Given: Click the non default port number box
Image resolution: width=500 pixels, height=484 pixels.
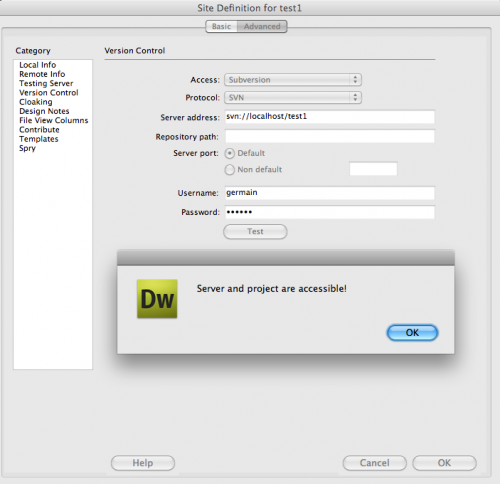Looking at the screenshot, I should coord(373,169).
